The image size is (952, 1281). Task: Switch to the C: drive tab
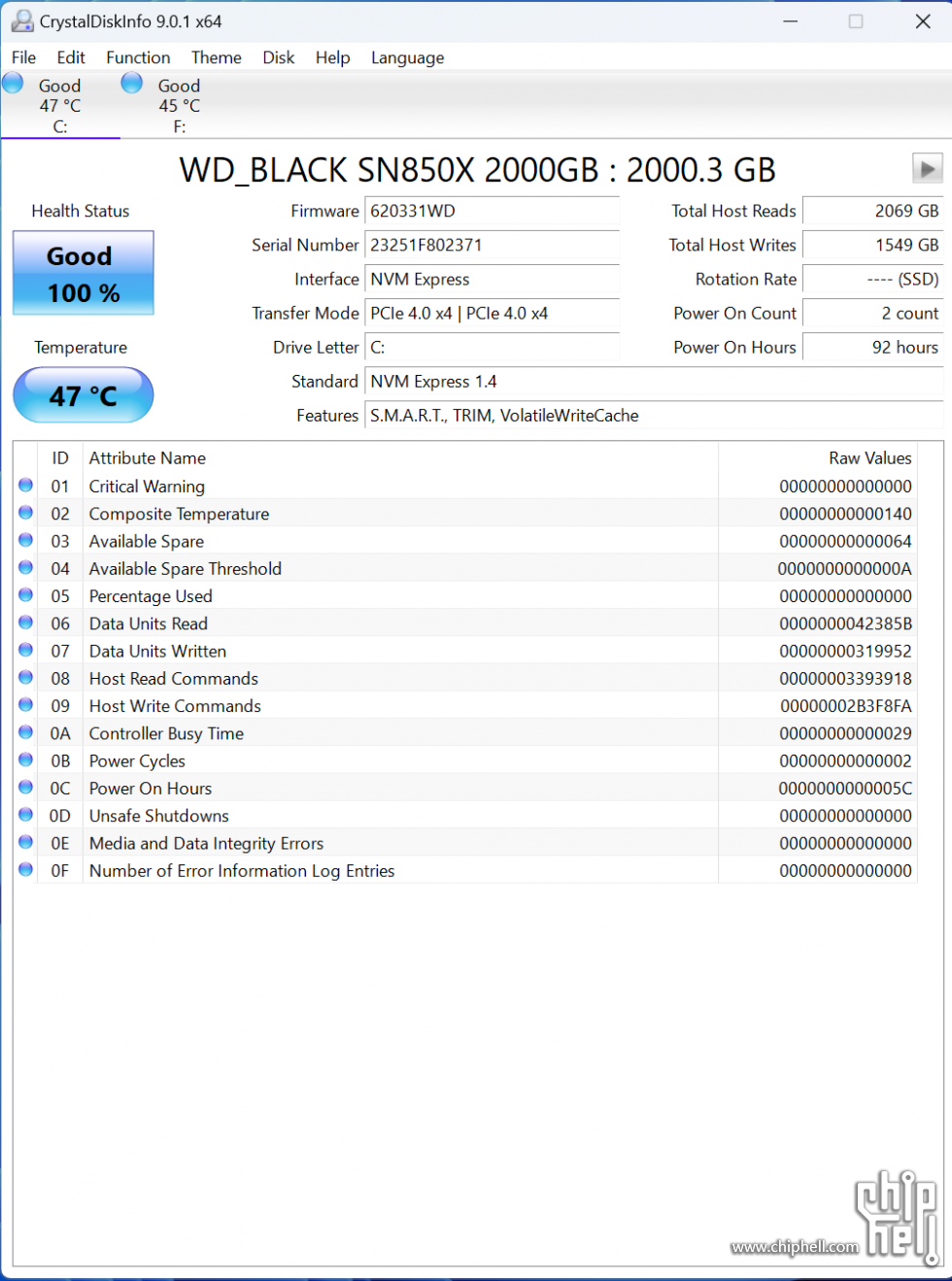(x=60, y=105)
